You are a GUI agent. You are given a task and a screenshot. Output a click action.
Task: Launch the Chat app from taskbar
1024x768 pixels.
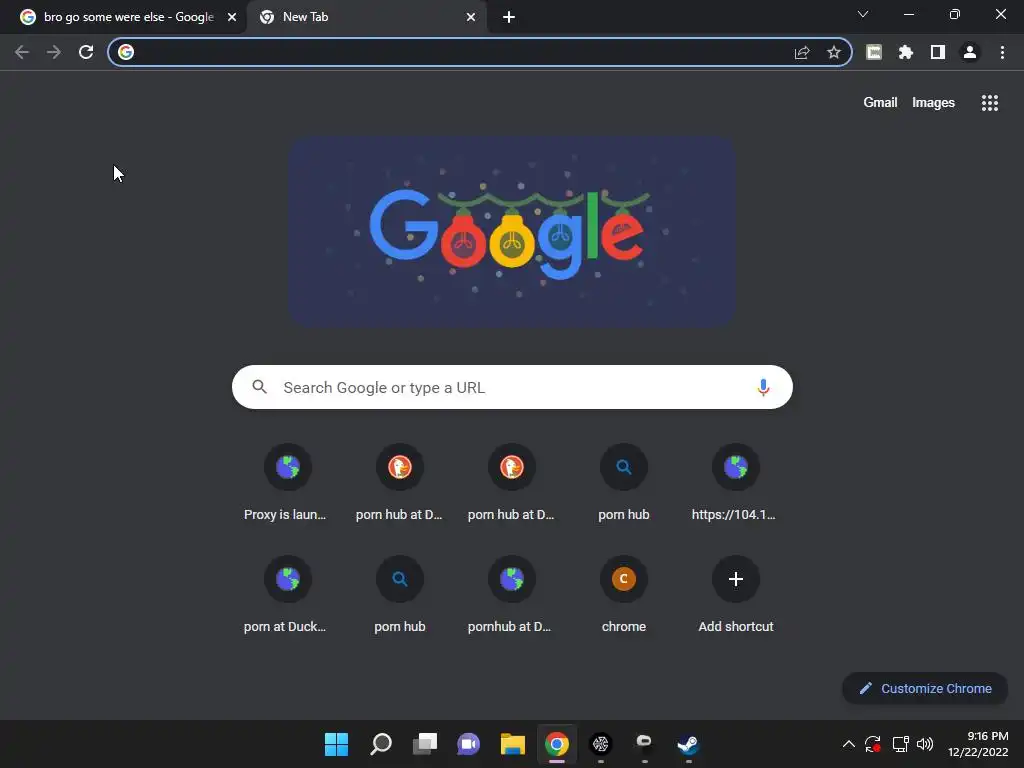[468, 744]
